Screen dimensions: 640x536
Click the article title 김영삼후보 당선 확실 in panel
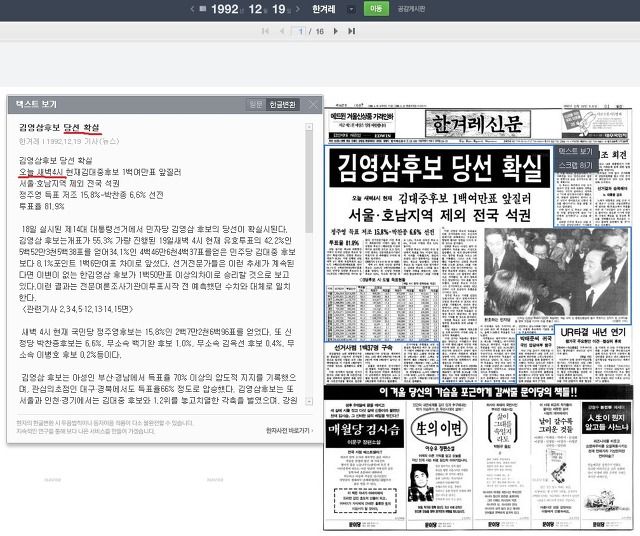[x=59, y=127]
